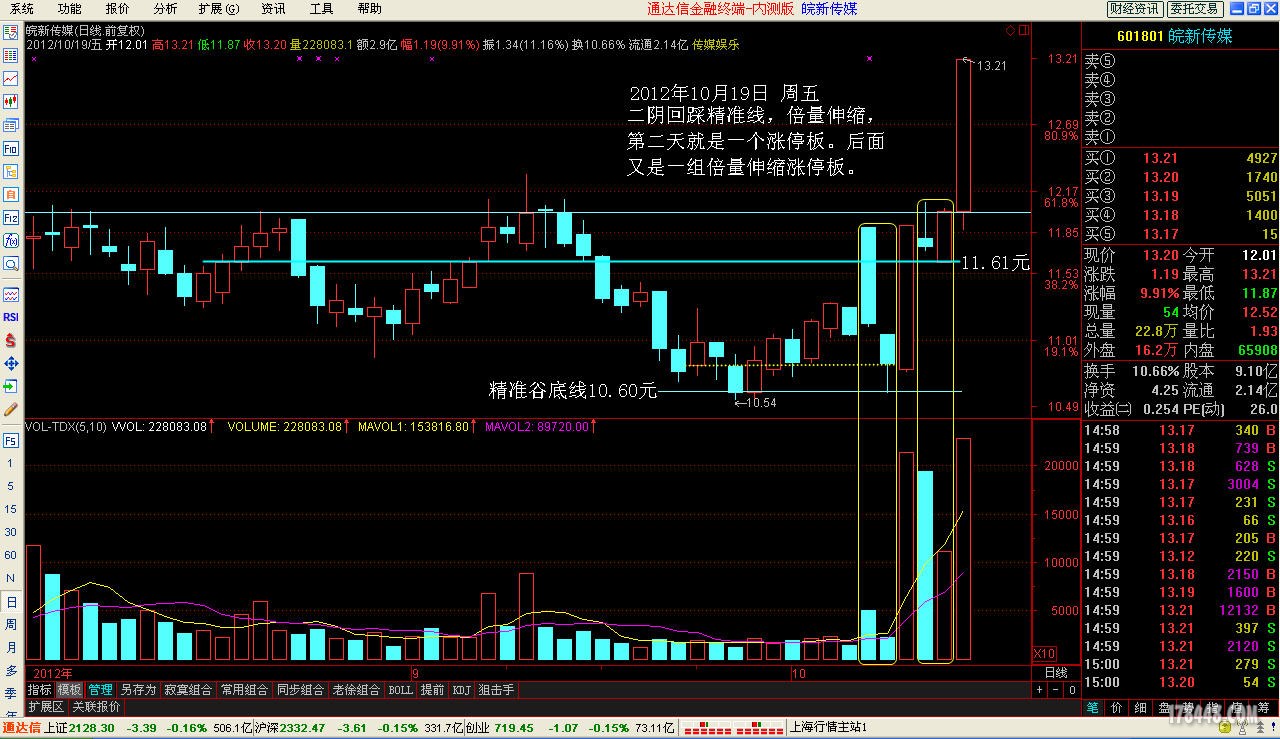Switch to the 价 price tab
This screenshot has height=739, width=1280.
[1117, 707]
